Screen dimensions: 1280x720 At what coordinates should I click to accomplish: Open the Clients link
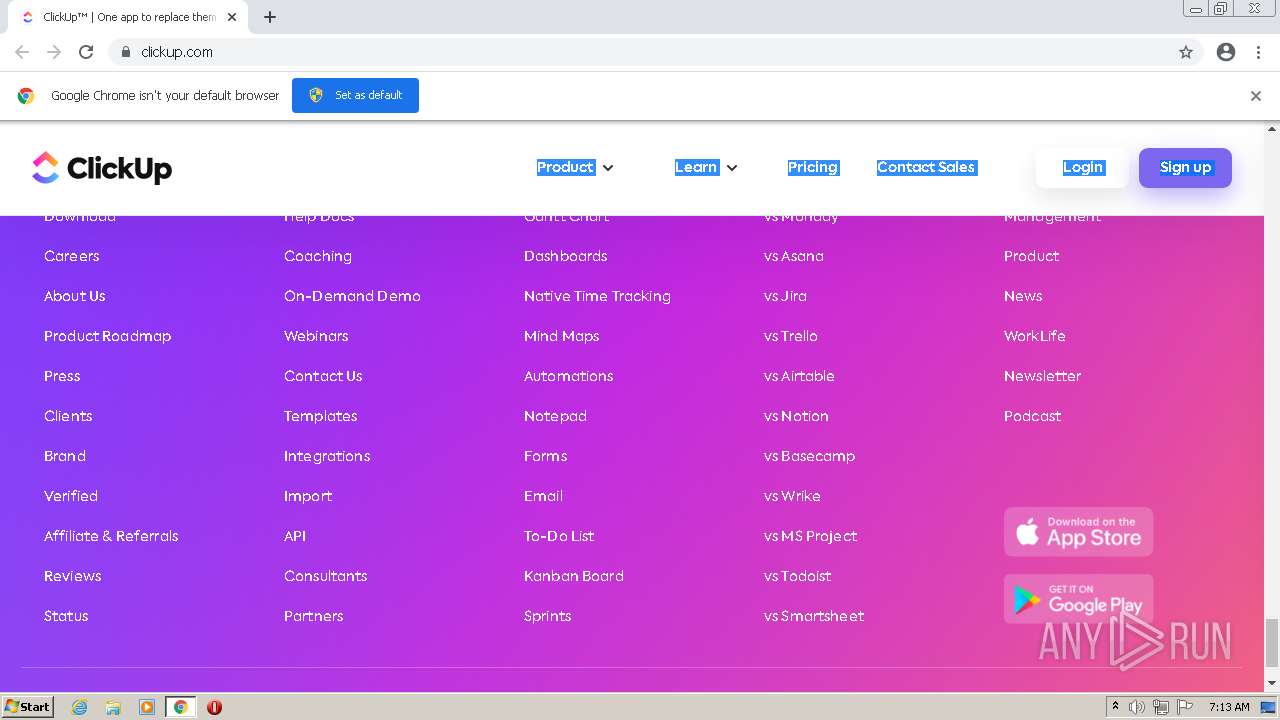[x=68, y=416]
